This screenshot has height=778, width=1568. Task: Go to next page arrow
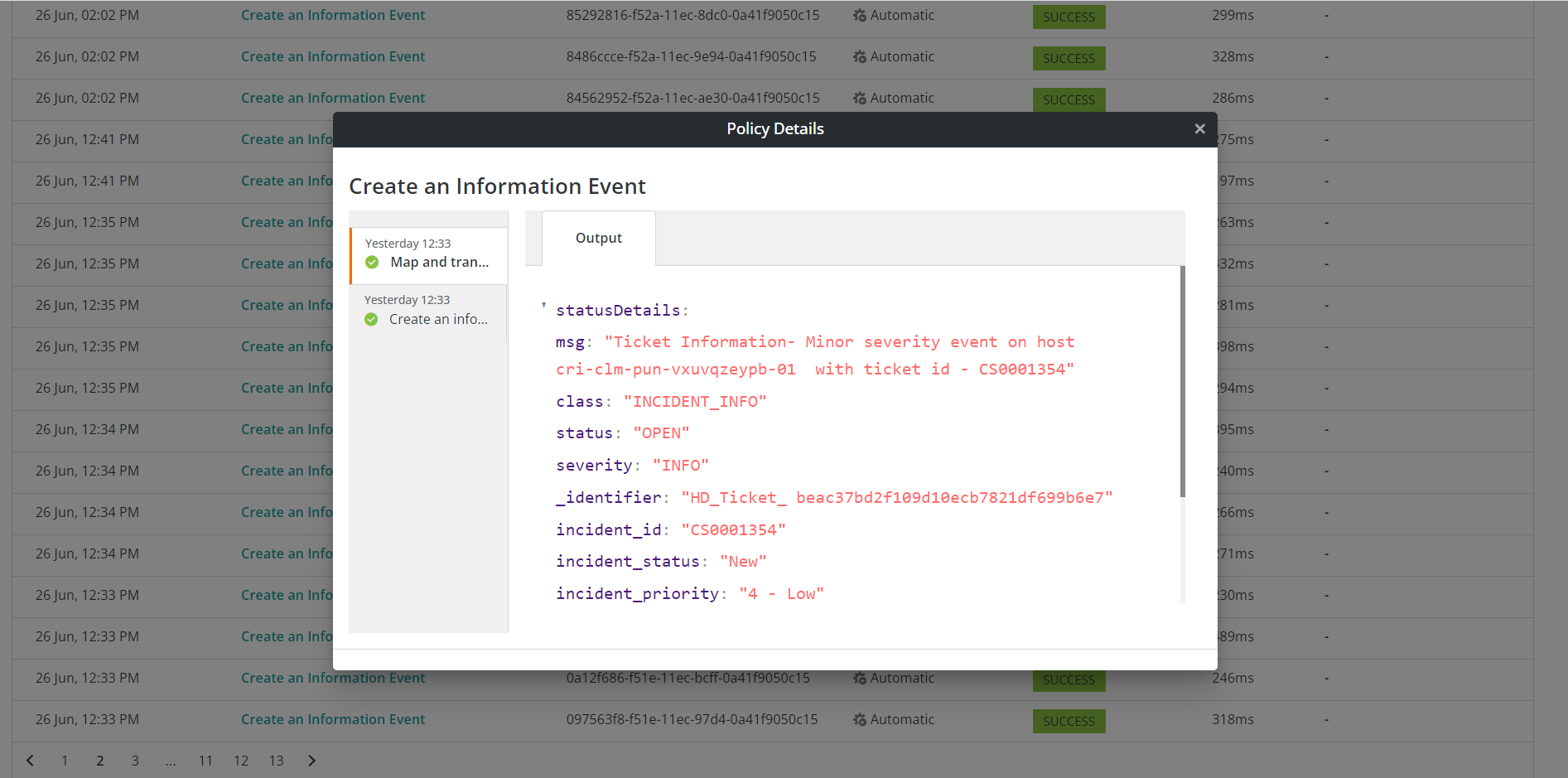coord(311,761)
